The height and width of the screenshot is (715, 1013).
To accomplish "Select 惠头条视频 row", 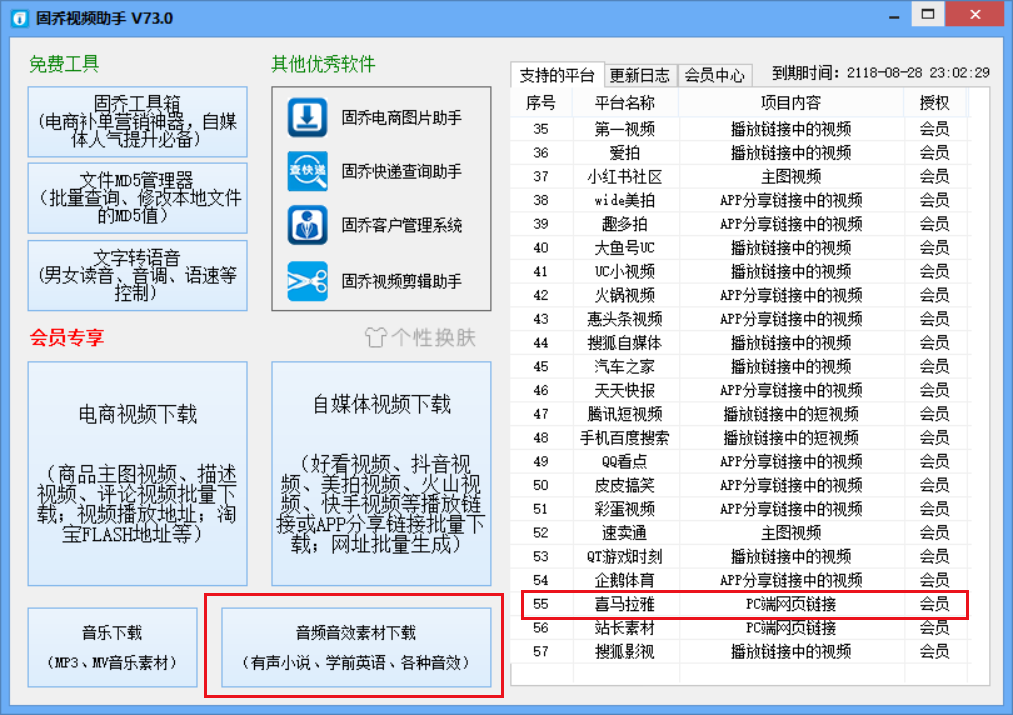I will [x=740, y=319].
